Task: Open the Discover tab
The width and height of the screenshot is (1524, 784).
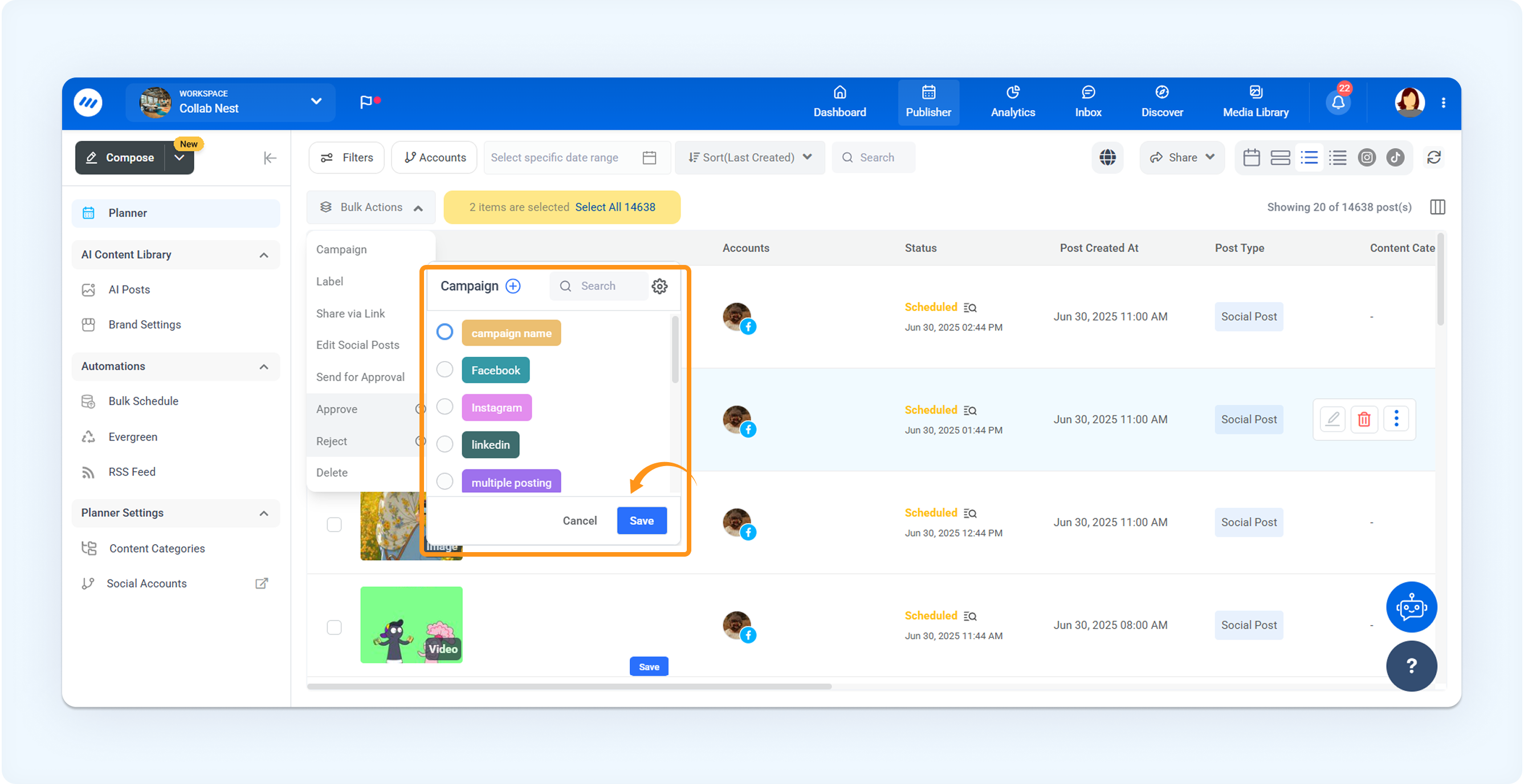Action: [1162, 103]
